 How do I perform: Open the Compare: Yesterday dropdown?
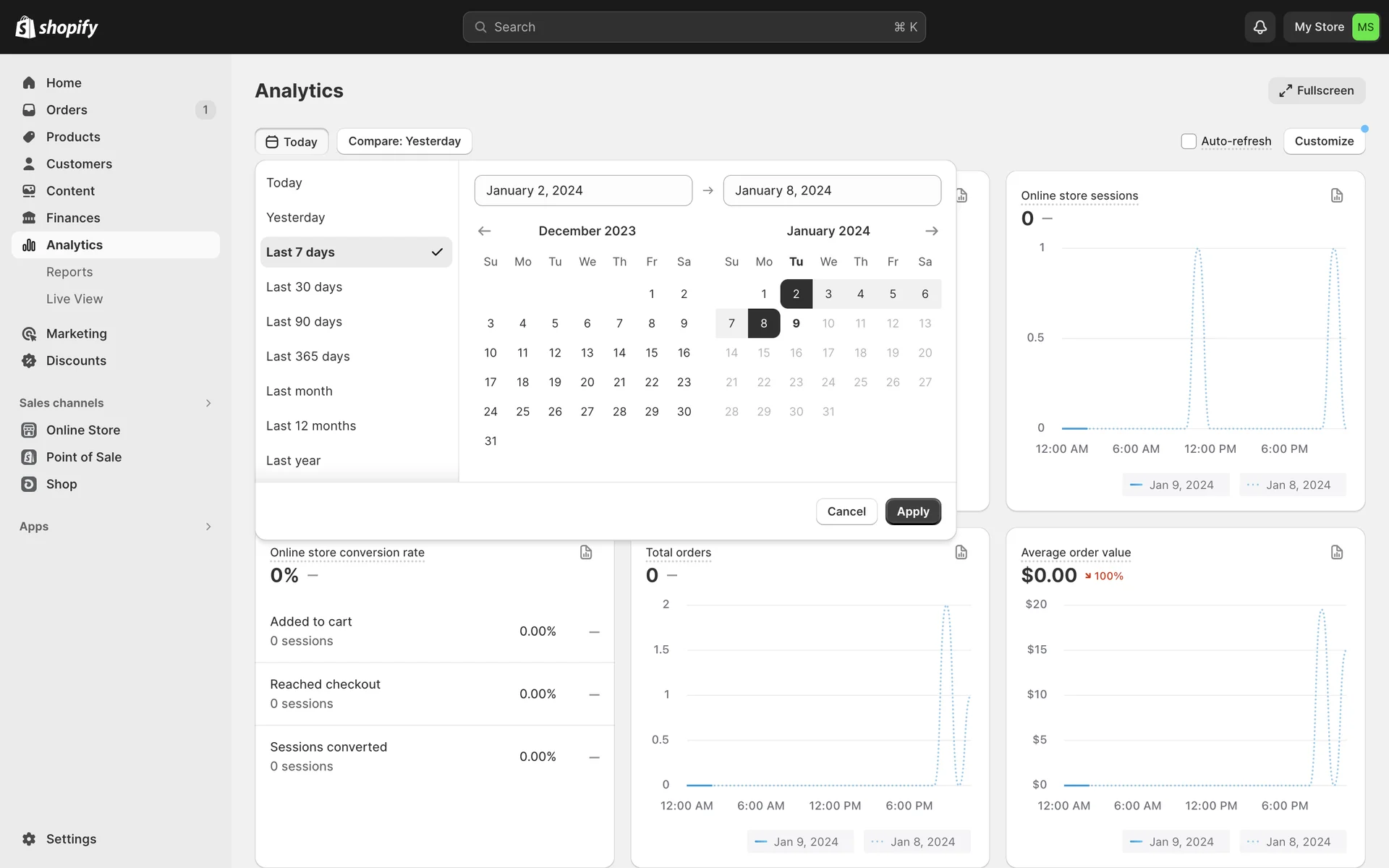404,141
